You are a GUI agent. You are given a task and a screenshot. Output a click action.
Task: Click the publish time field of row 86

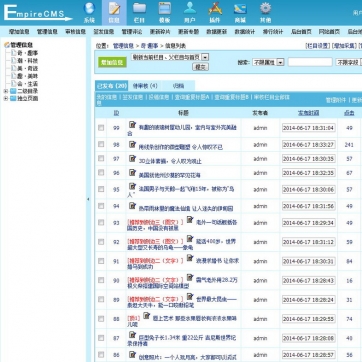(x=309, y=355)
